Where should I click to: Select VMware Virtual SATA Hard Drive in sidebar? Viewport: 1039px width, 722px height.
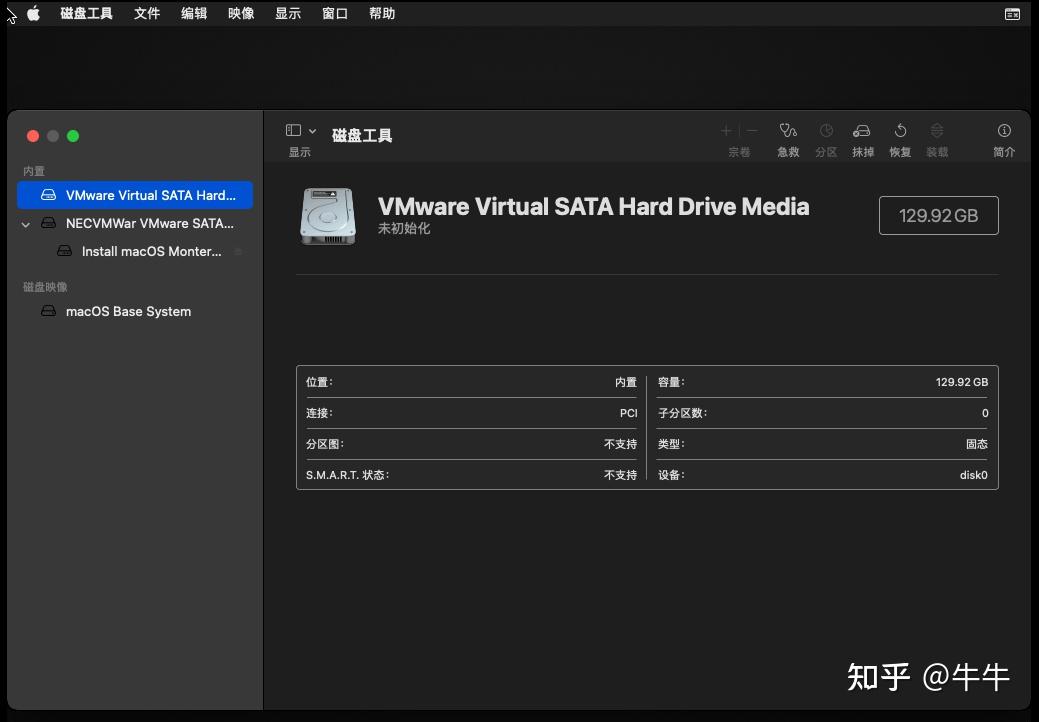(135, 195)
